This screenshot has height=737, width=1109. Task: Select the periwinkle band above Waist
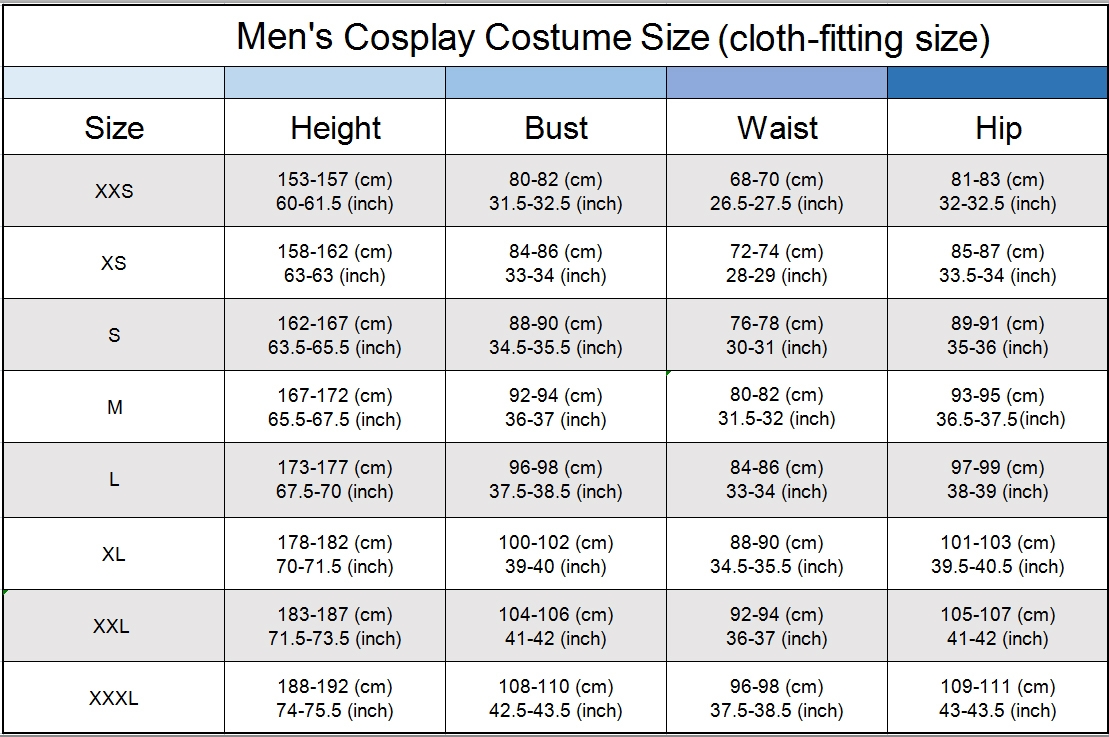click(777, 83)
